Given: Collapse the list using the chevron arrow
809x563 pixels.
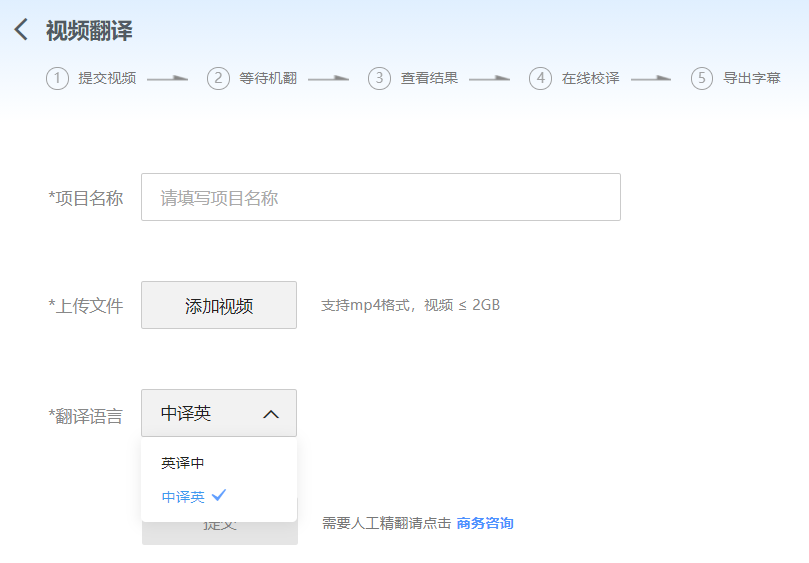Looking at the screenshot, I should (x=271, y=414).
